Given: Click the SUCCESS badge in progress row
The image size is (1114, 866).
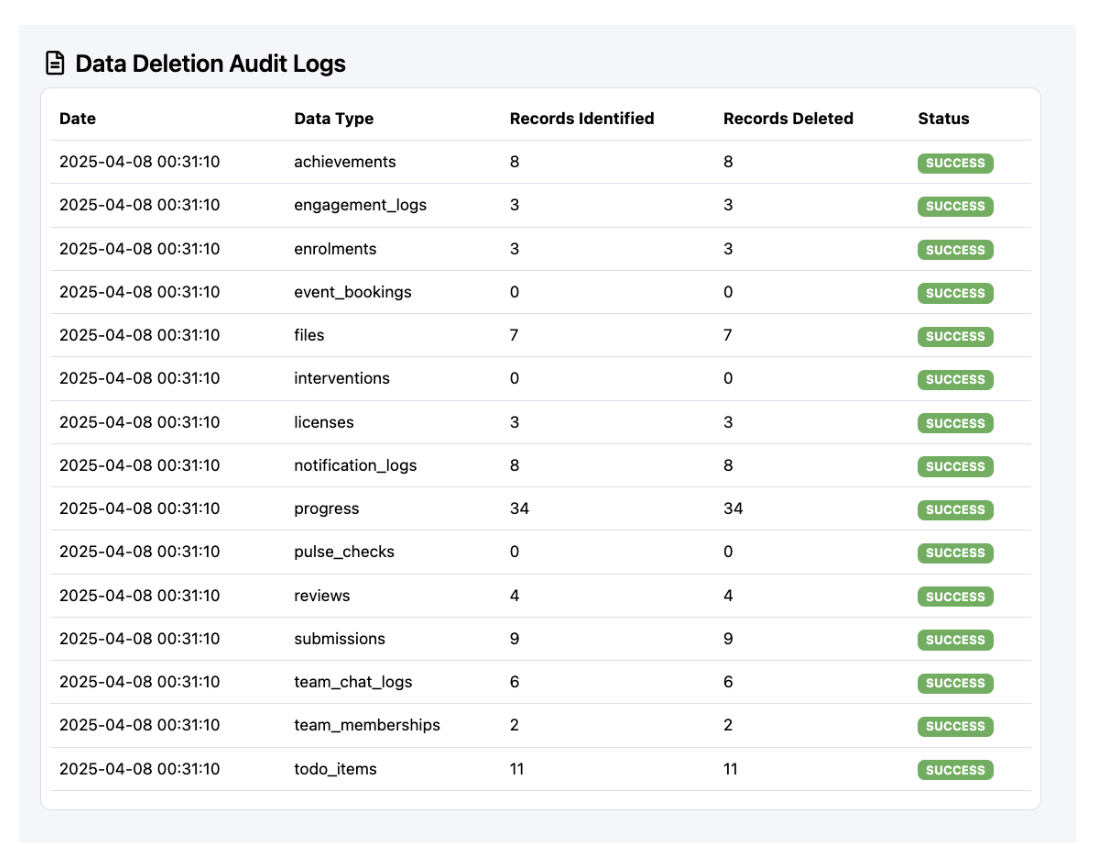Looking at the screenshot, I should click(955, 510).
